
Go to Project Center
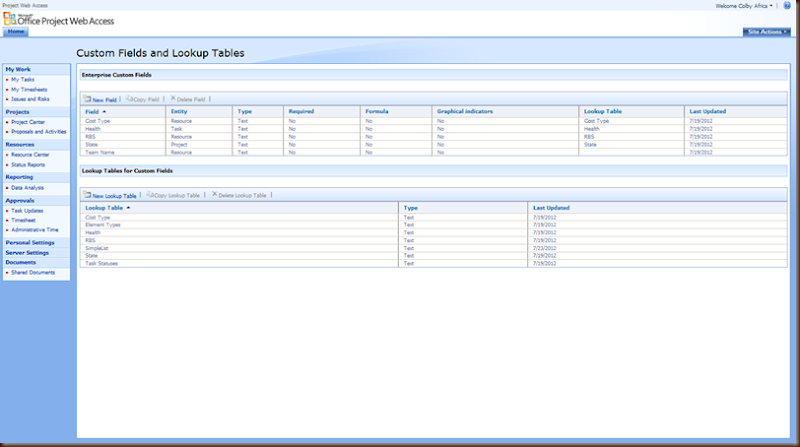[x=28, y=122]
